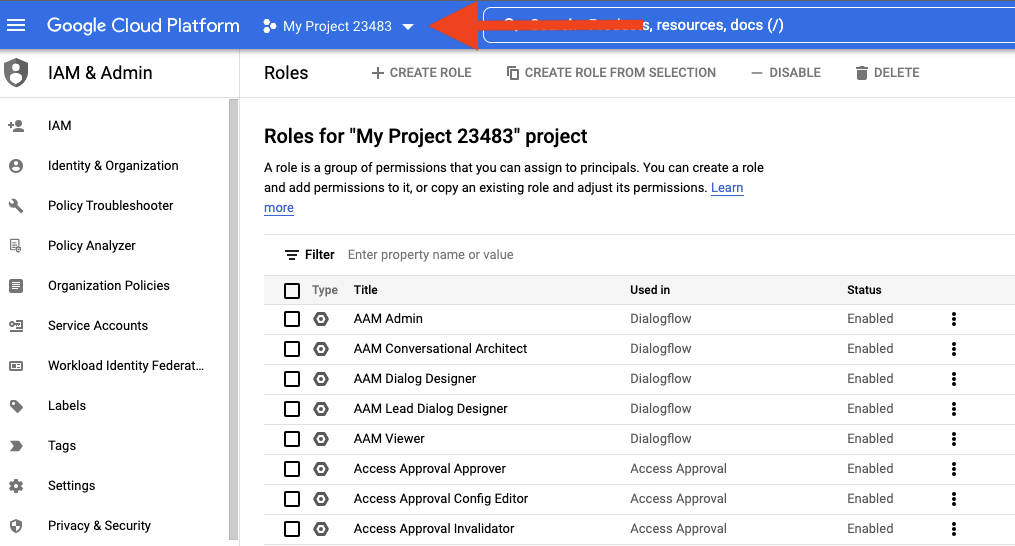Click the Policy Troubleshooter wrench icon

coord(16,206)
